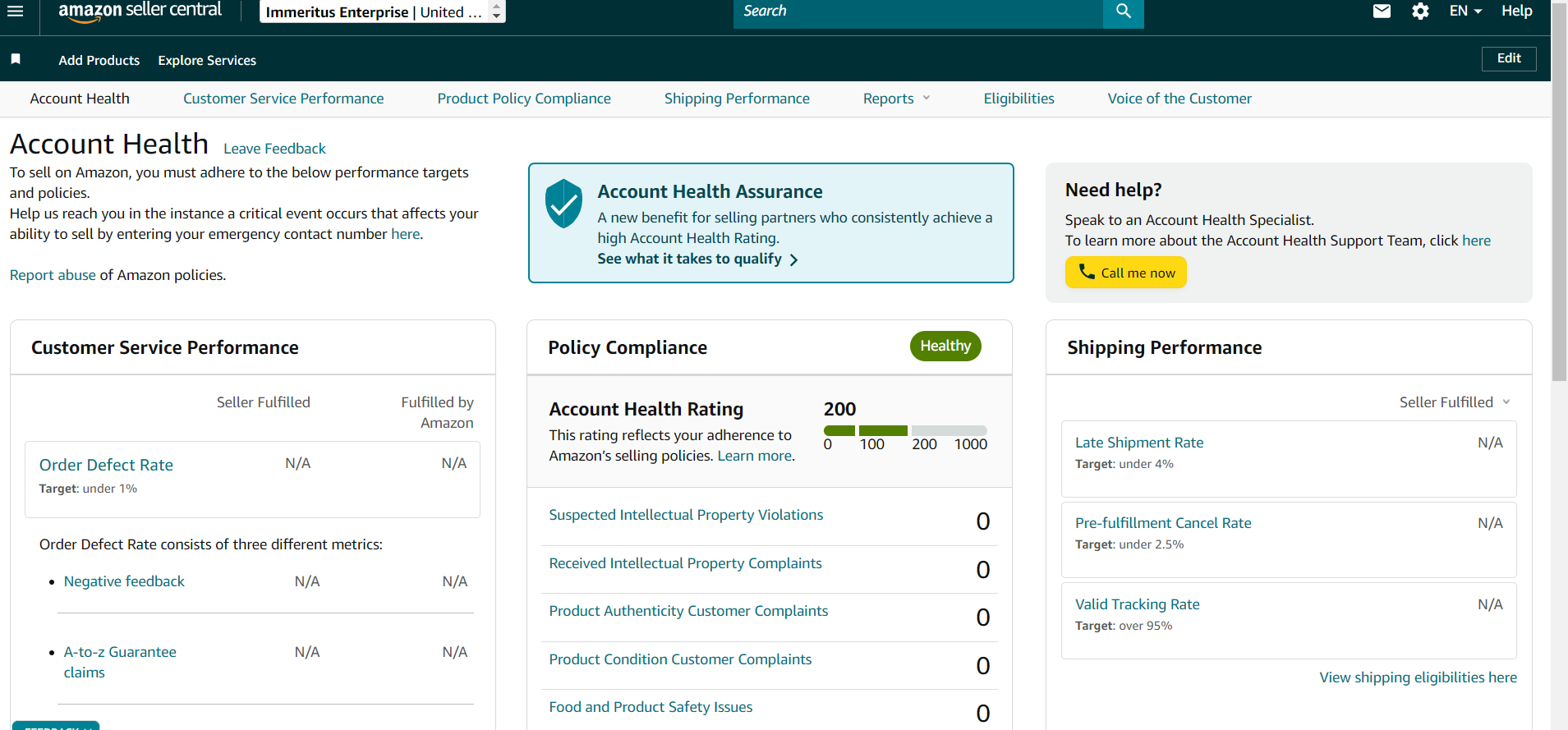Expand the Reports dropdown menu

point(896,99)
